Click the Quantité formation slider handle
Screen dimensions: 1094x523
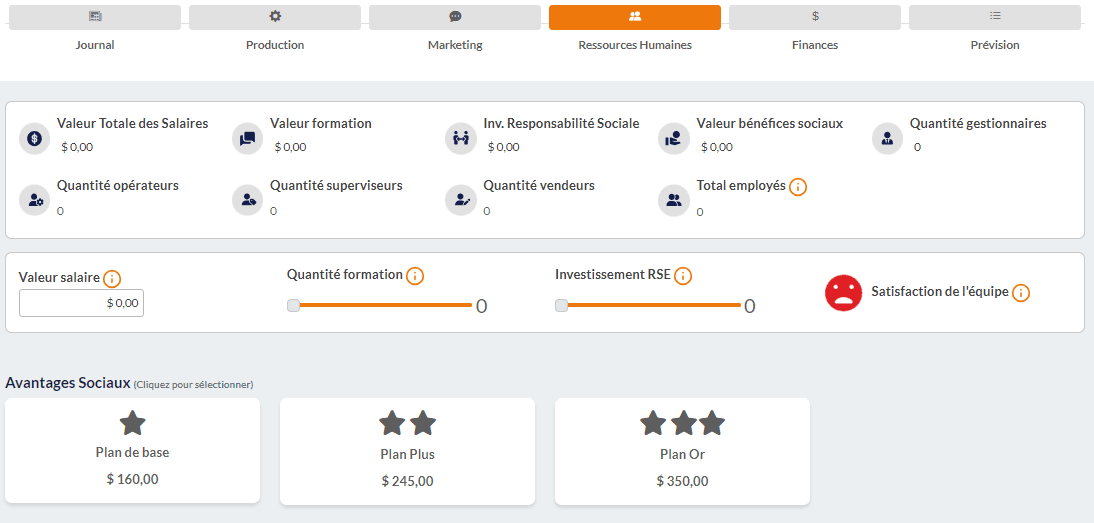click(294, 305)
